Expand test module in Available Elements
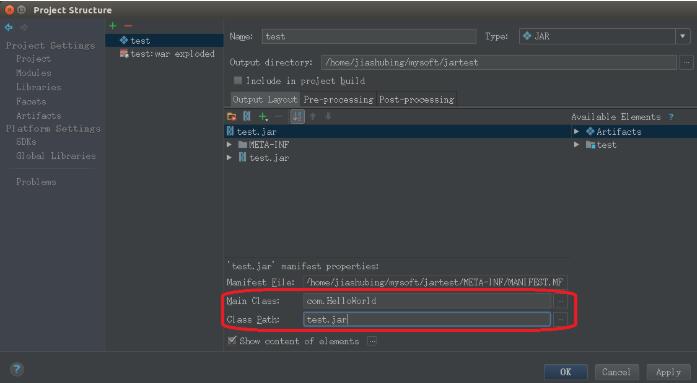The width and height of the screenshot is (697, 383). 577,145
